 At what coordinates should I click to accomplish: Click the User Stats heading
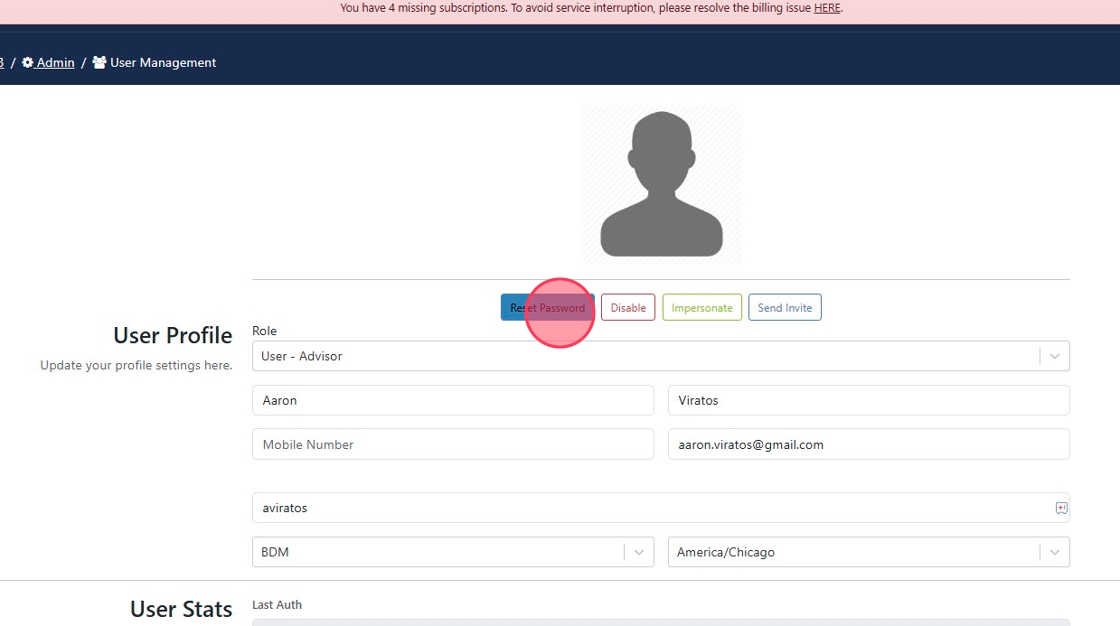(181, 608)
